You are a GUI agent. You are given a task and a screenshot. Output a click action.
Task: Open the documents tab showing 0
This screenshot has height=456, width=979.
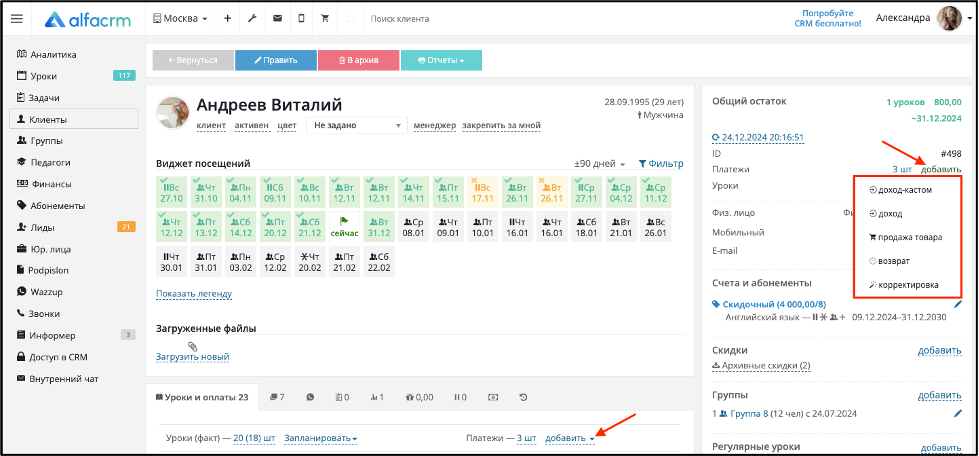(x=342, y=397)
